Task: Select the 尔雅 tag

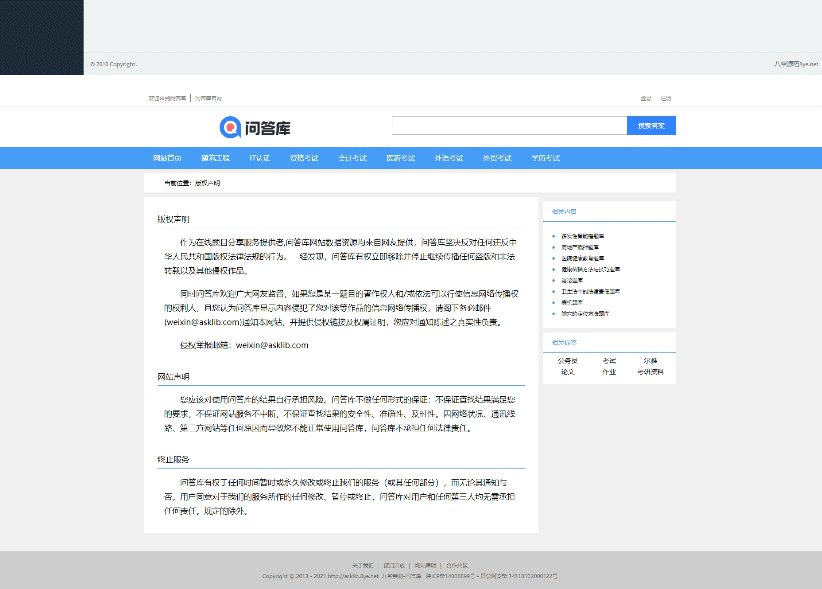Action: click(650, 361)
